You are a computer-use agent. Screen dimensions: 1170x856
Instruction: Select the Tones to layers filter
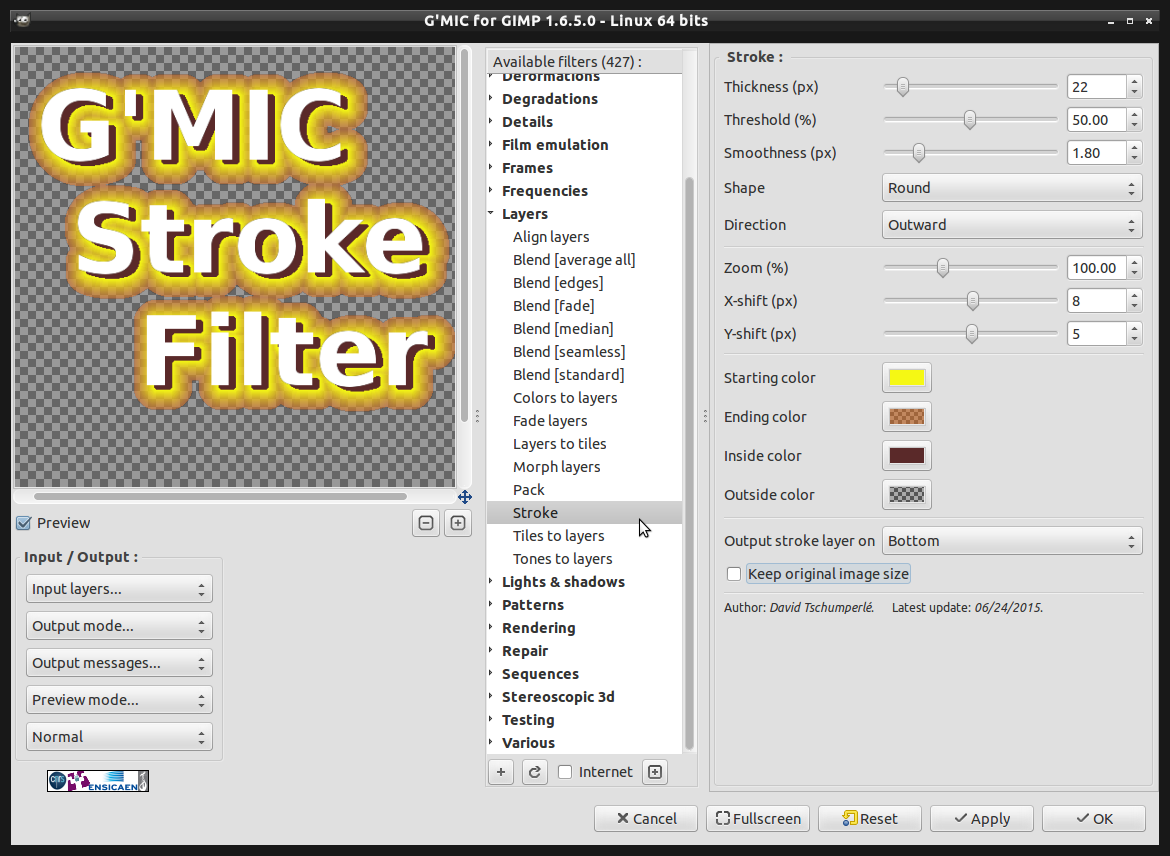pyautogui.click(x=562, y=559)
